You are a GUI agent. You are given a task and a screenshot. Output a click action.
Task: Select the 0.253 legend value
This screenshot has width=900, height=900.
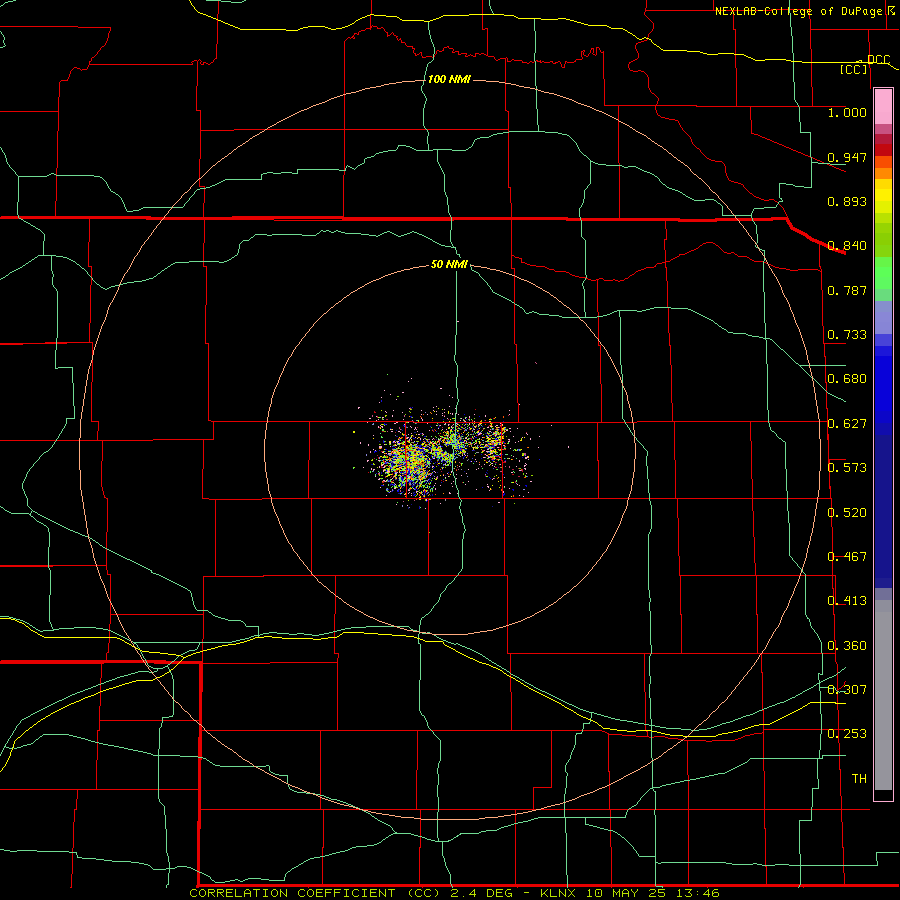[x=847, y=734]
